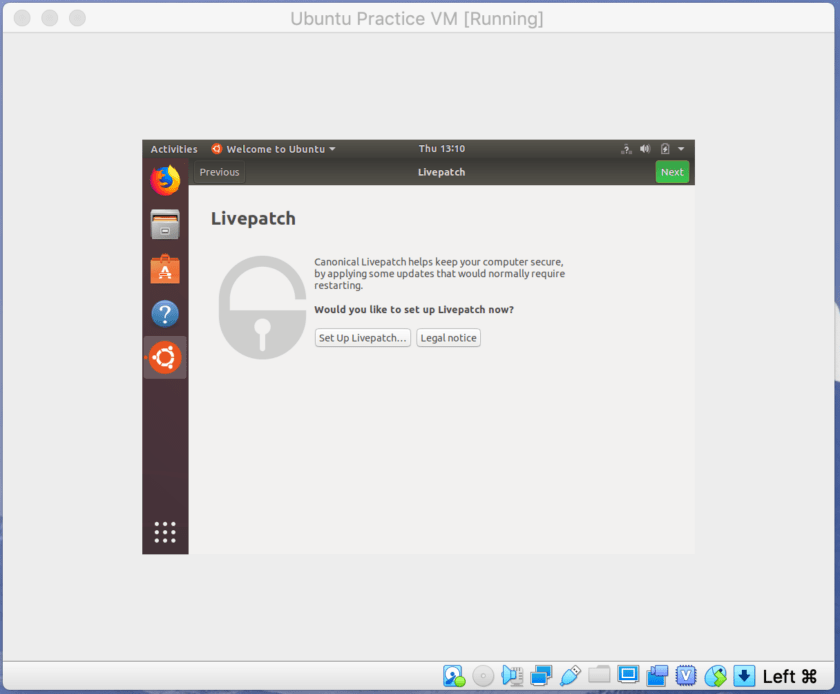
Task: Select the Welcome to Ubuntu dock icon
Action: pyautogui.click(x=165, y=357)
